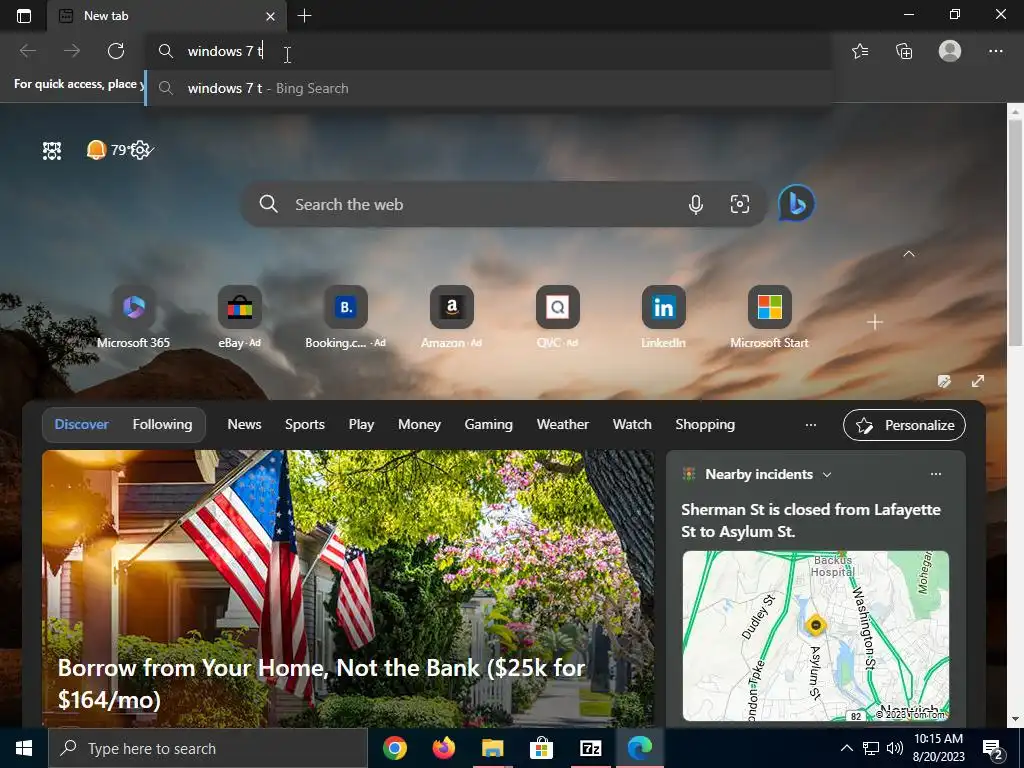
Task: Click the Personalize button
Action: 904,425
